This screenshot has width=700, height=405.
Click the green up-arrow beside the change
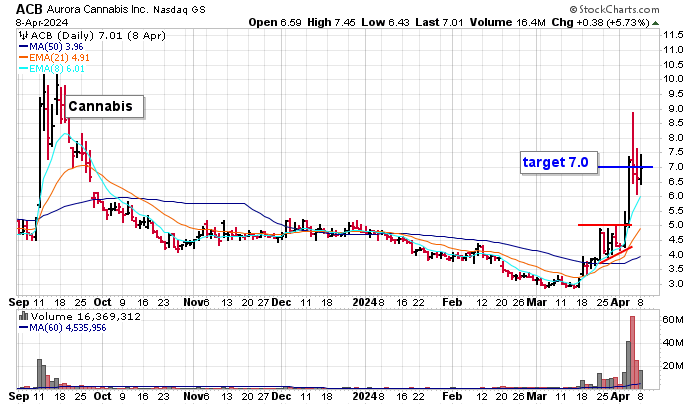coord(655,23)
